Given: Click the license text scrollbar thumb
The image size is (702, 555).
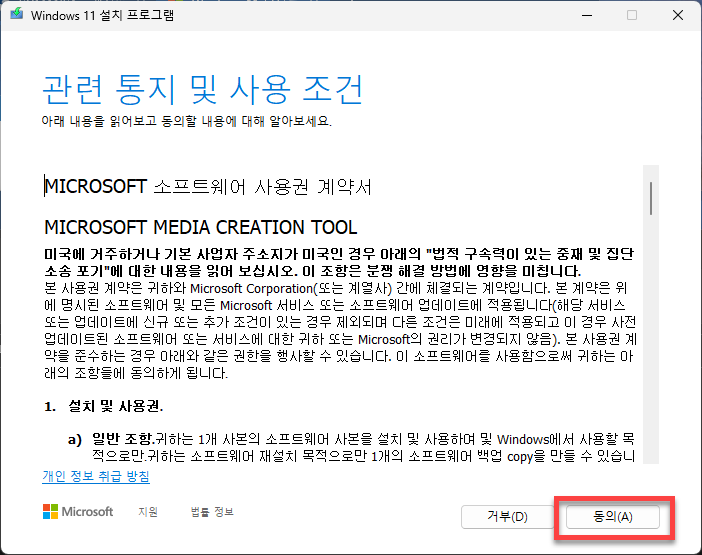Looking at the screenshot, I should (651, 198).
